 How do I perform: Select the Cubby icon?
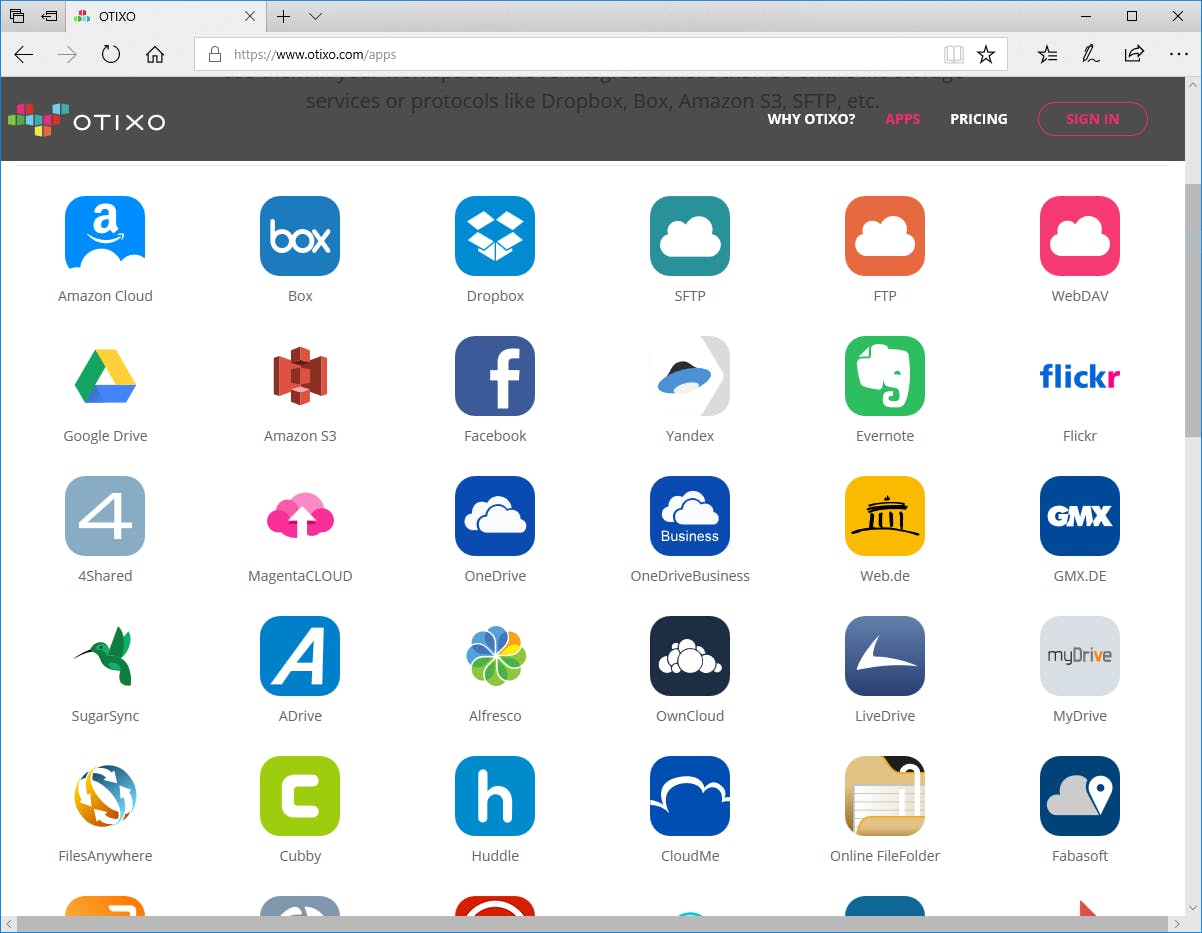tap(300, 796)
